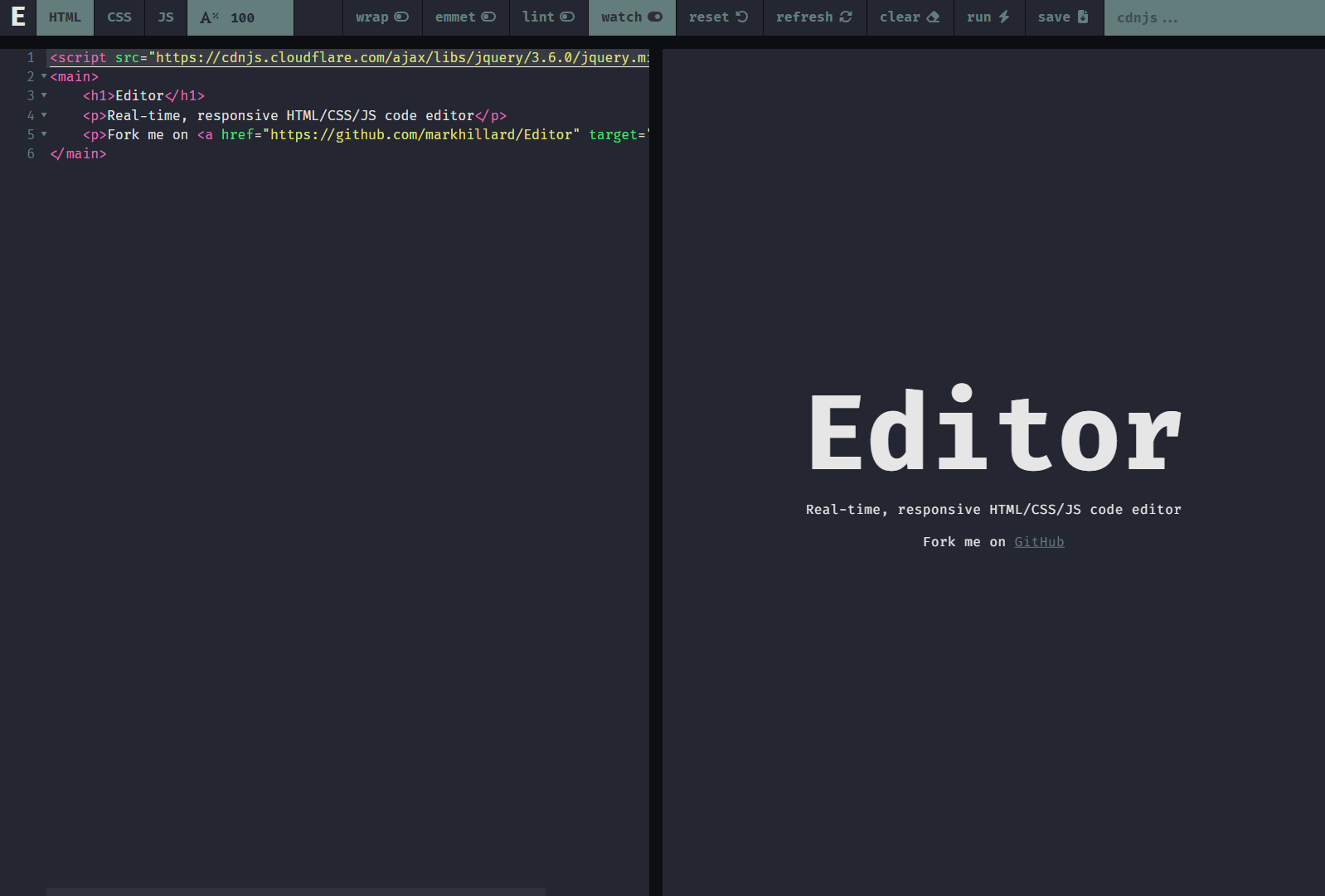Focus the cdnjs search field
This screenshot has width=1325, height=896.
(x=1214, y=17)
